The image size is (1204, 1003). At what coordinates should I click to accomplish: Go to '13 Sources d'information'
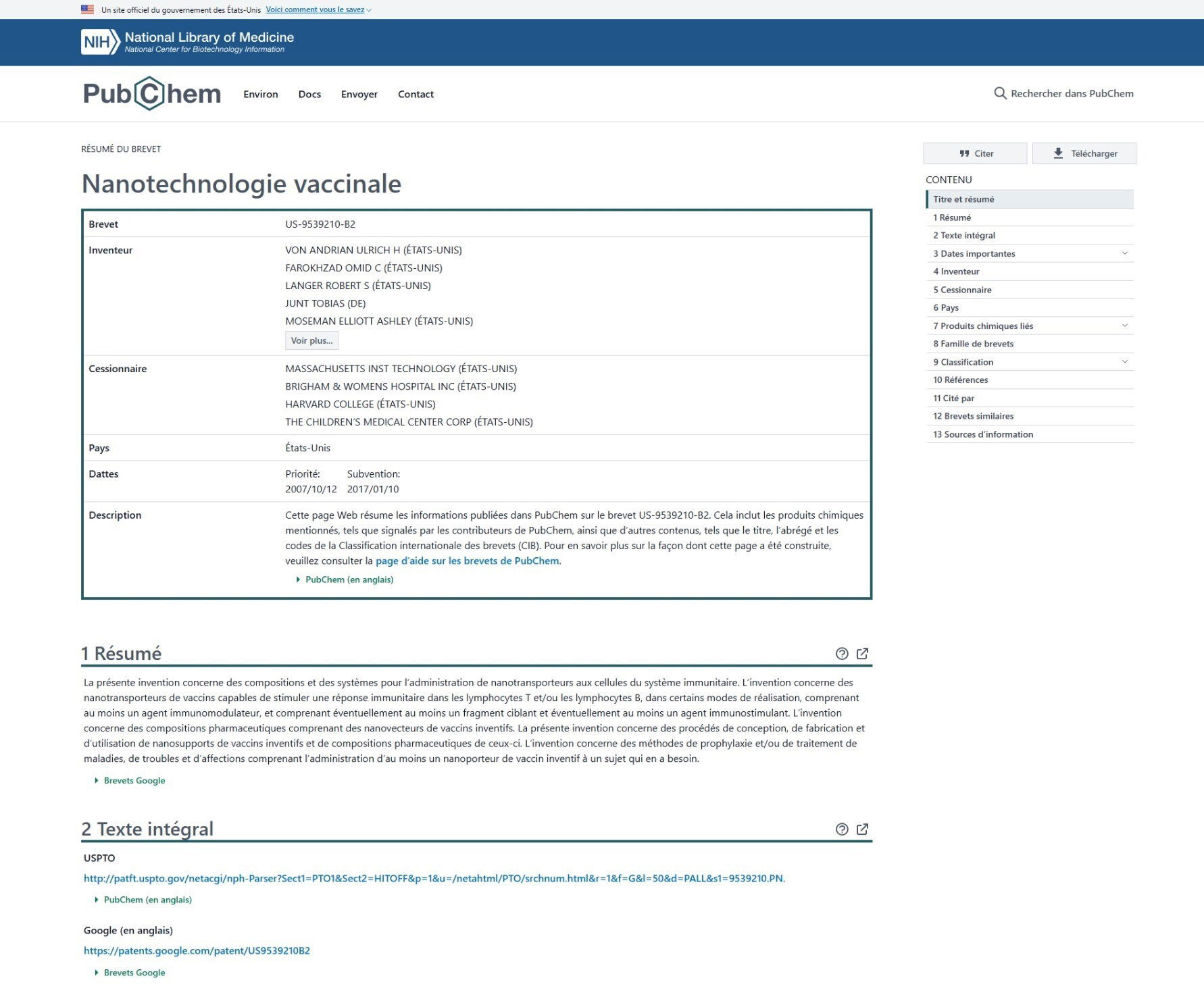[1030, 434]
